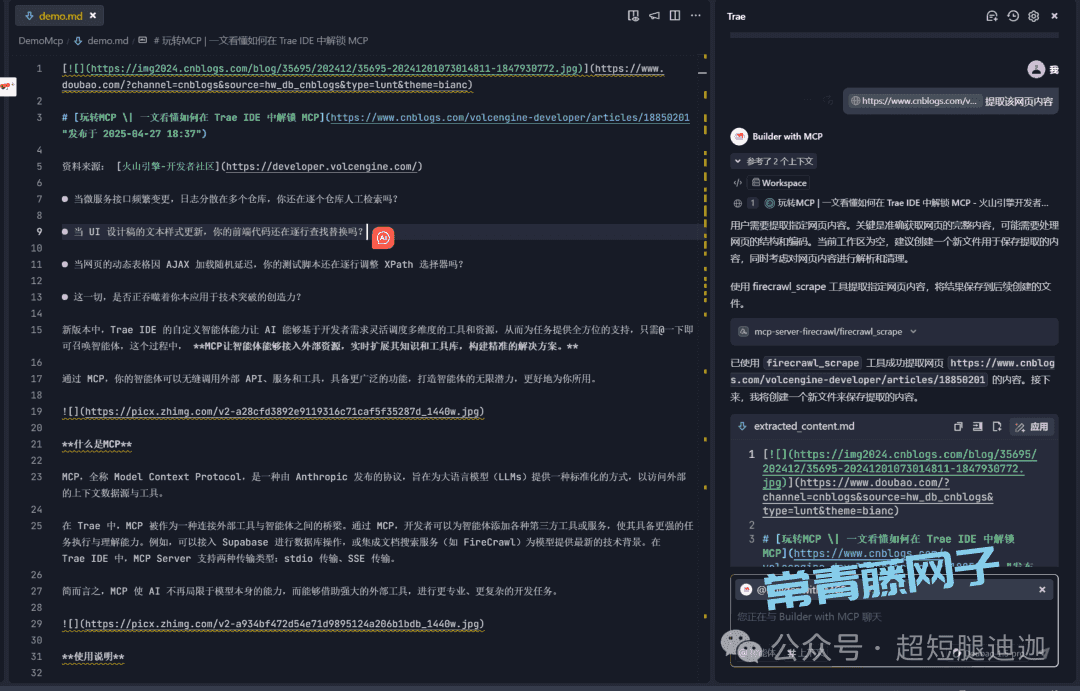Click line number 9 in the gutter

[x=39, y=231]
